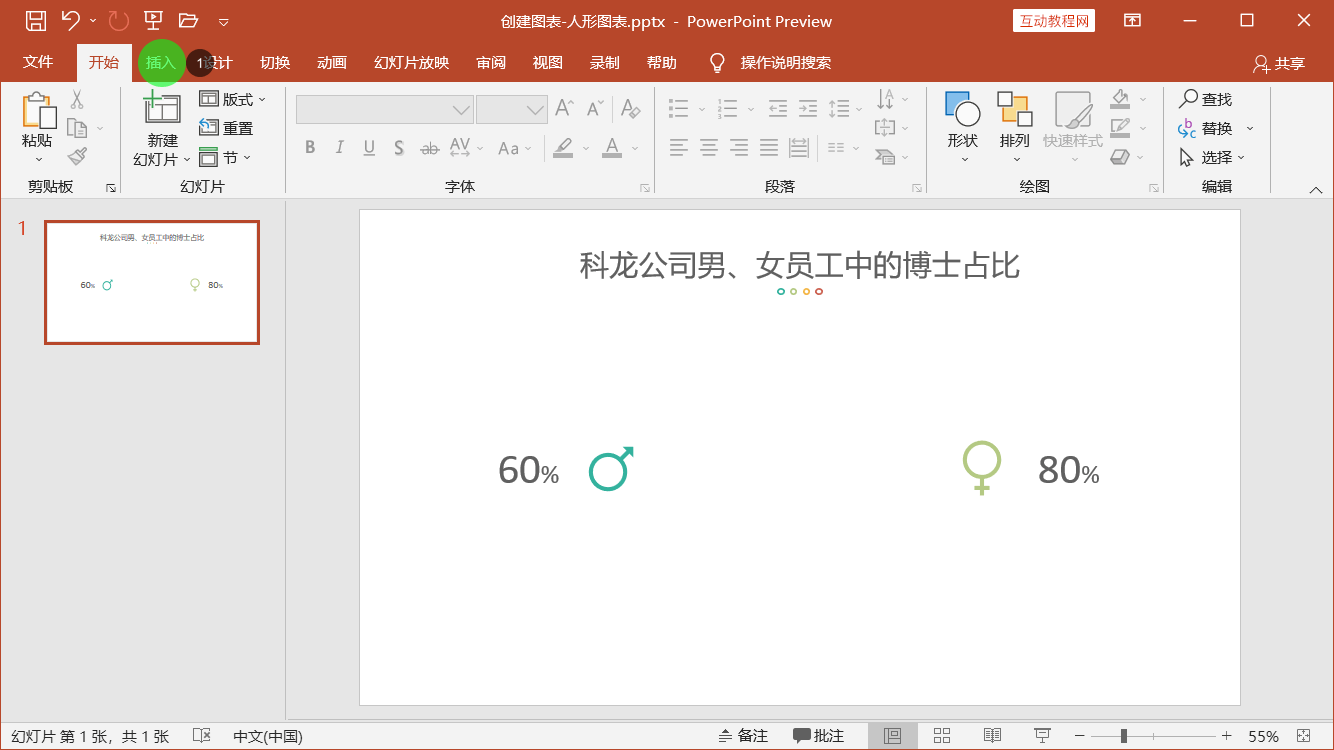The height and width of the screenshot is (750, 1334).
Task: Click the Paste clipboard icon
Action: pyautogui.click(x=38, y=110)
